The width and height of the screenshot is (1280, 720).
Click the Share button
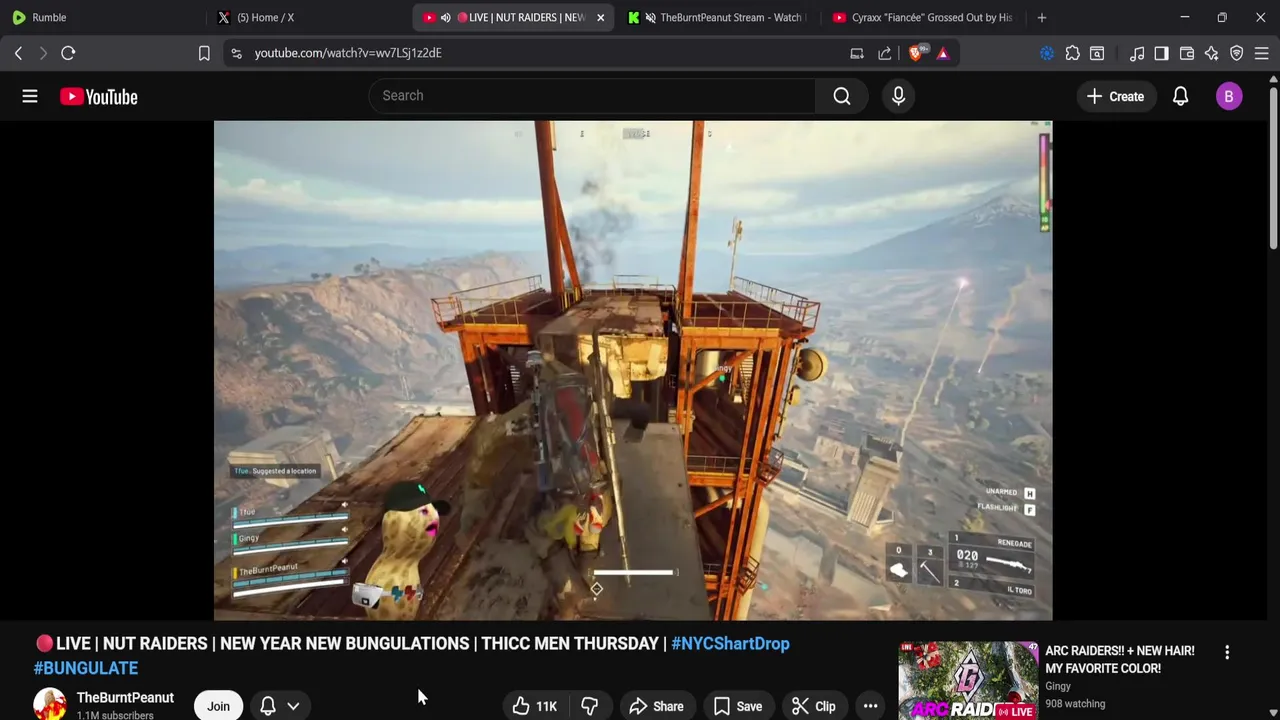(656, 706)
